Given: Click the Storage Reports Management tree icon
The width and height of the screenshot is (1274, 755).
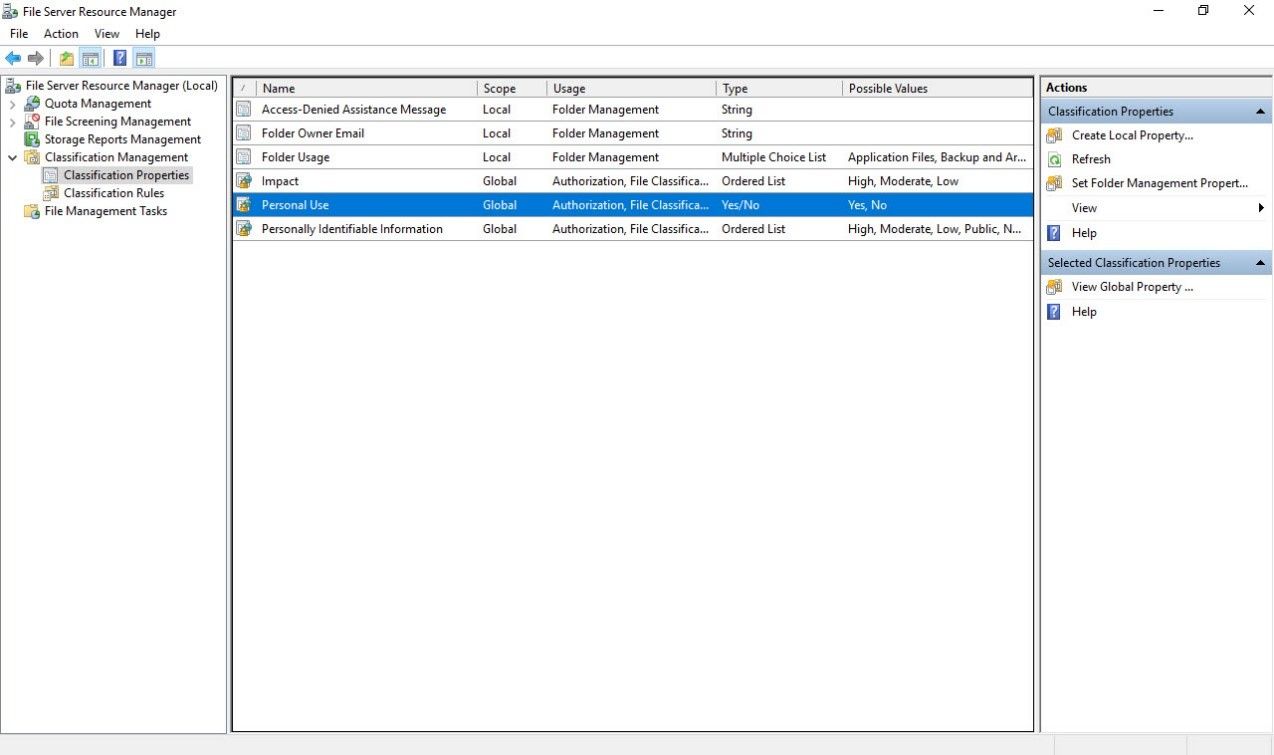Looking at the screenshot, I should [x=32, y=140].
